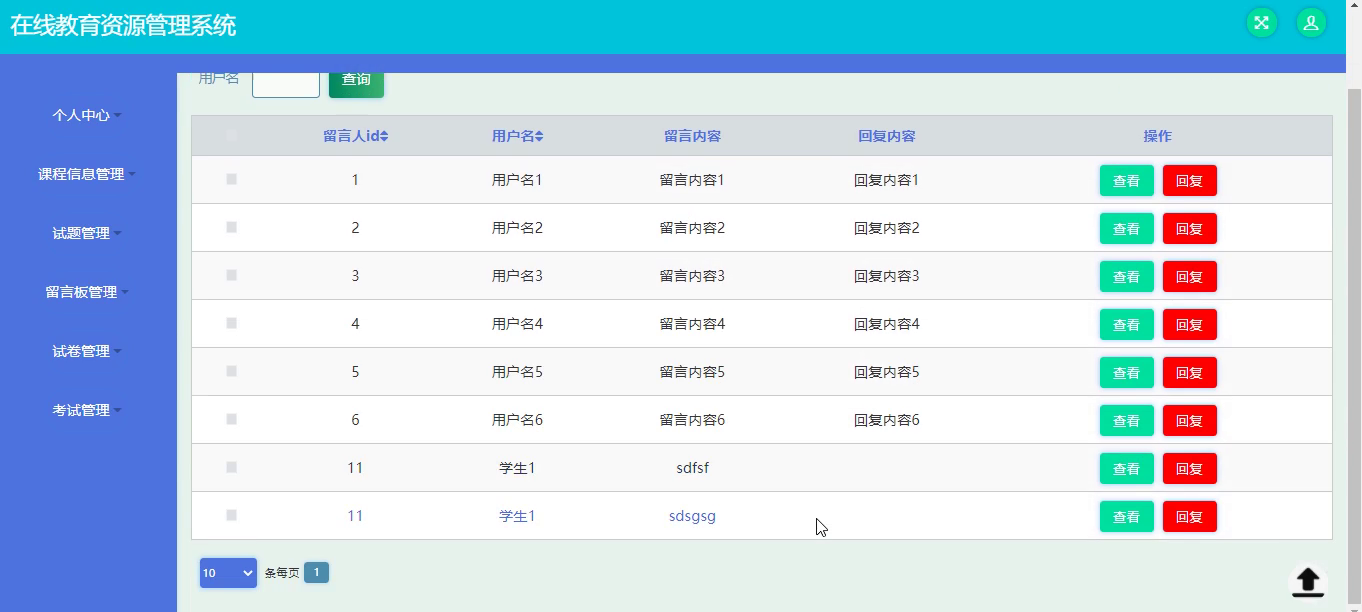
Task: Click 回复 for the 用户名2 row
Action: click(1189, 229)
